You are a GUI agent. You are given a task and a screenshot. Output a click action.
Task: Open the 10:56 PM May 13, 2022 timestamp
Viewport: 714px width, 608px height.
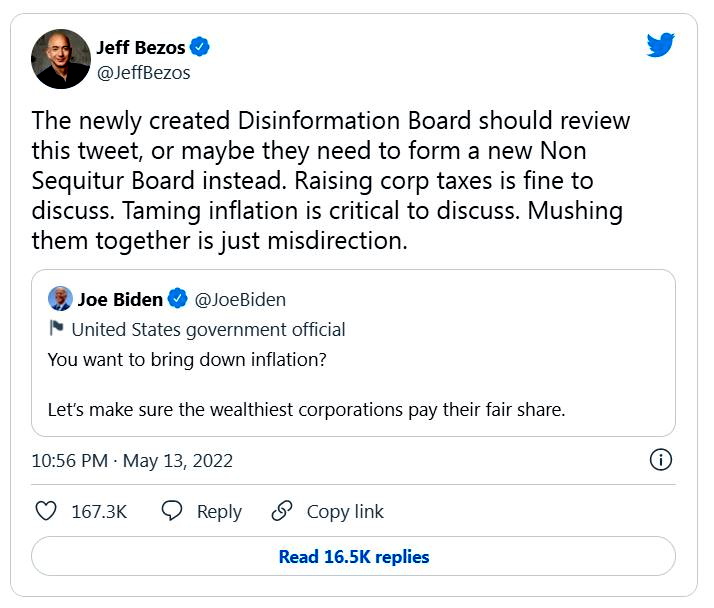[x=132, y=460]
